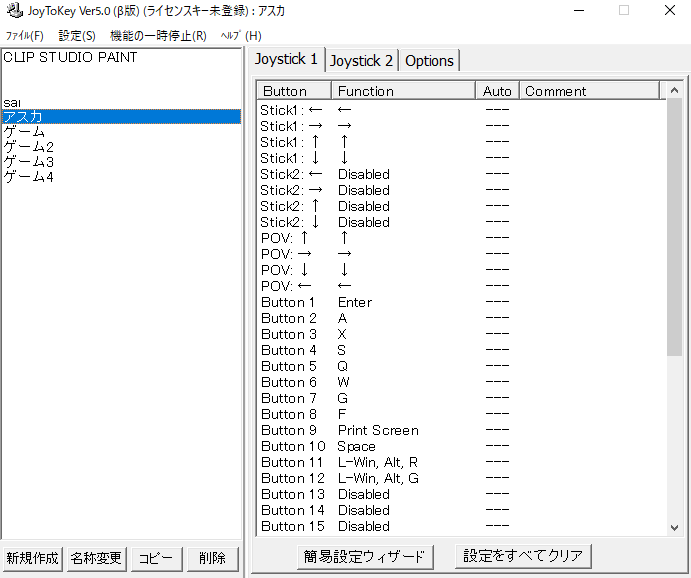Select the sai profile
Screen dimensions: 691x578
(x=122, y=102)
